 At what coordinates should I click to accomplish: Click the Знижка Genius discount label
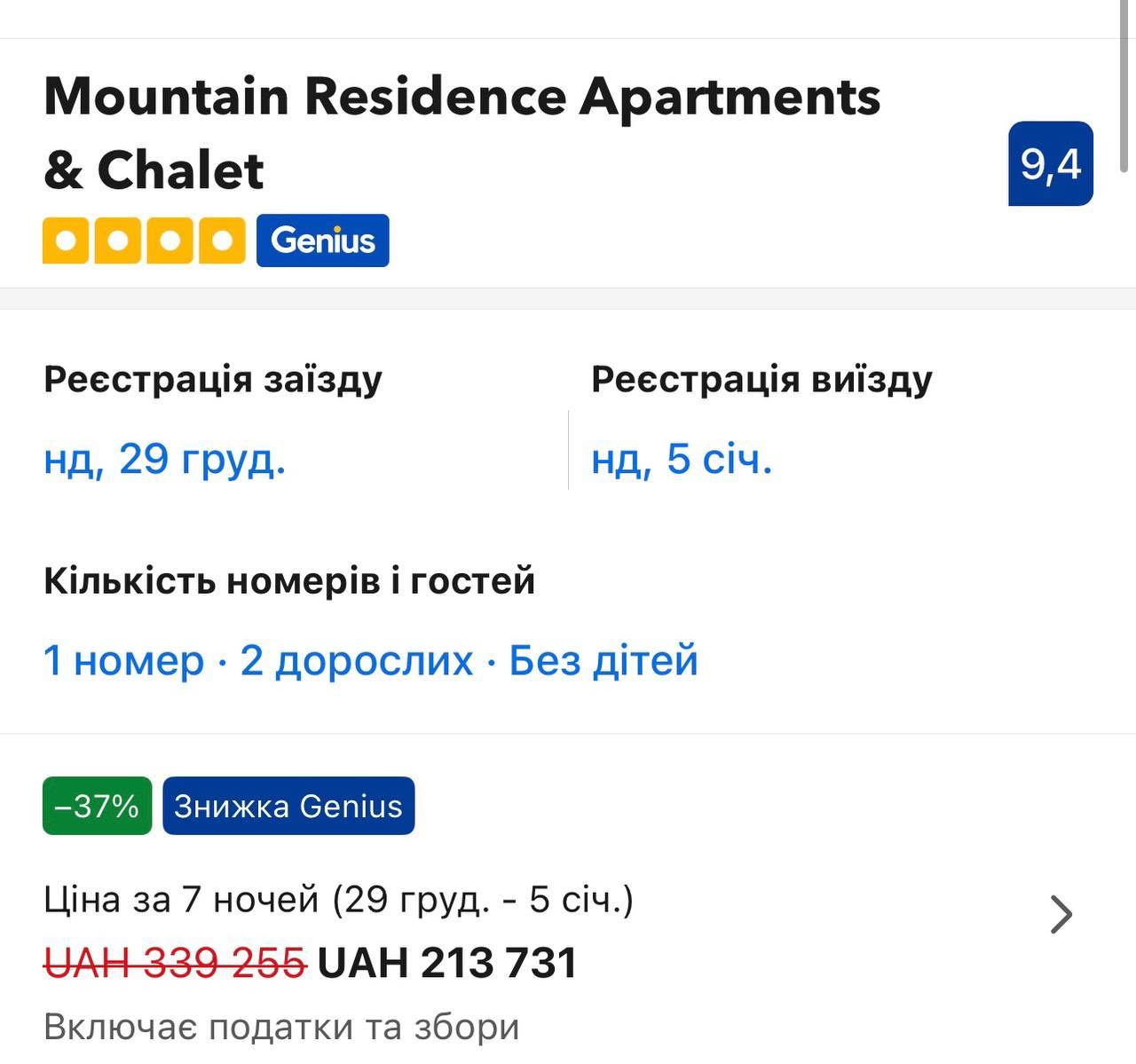point(288,806)
